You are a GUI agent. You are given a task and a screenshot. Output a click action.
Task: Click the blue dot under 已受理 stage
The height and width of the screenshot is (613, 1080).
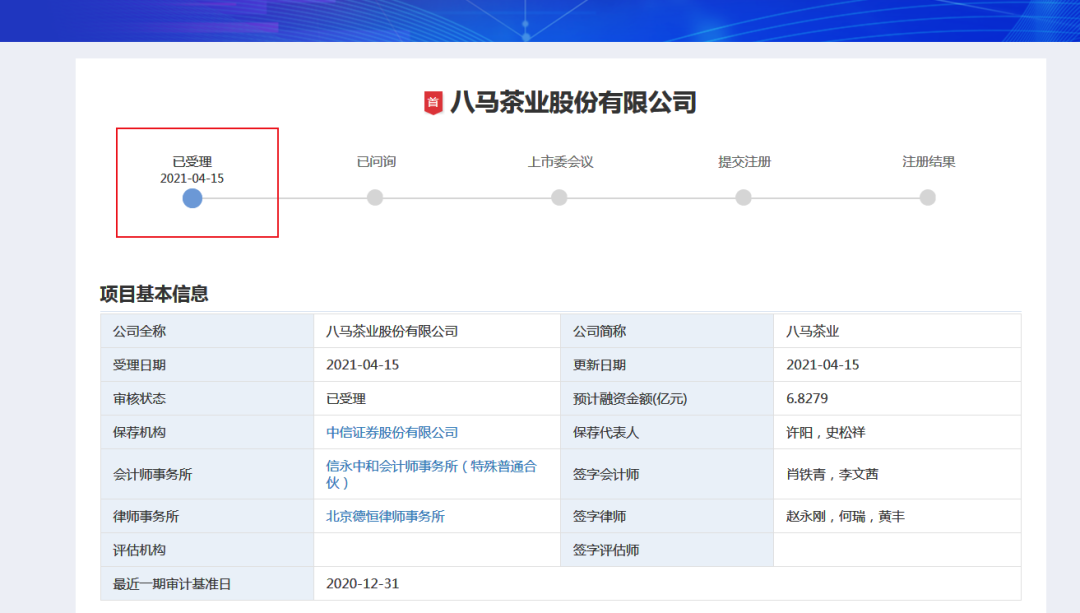tap(192, 198)
